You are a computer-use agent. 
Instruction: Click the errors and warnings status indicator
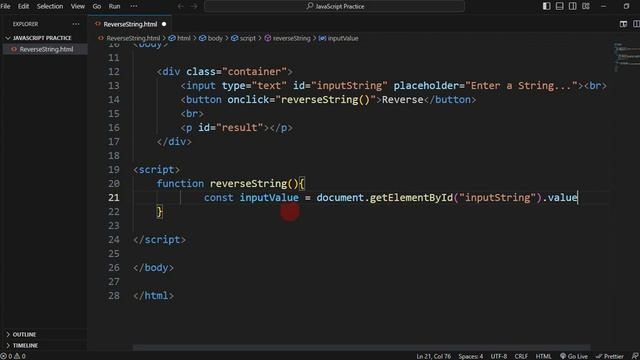pos(13,356)
